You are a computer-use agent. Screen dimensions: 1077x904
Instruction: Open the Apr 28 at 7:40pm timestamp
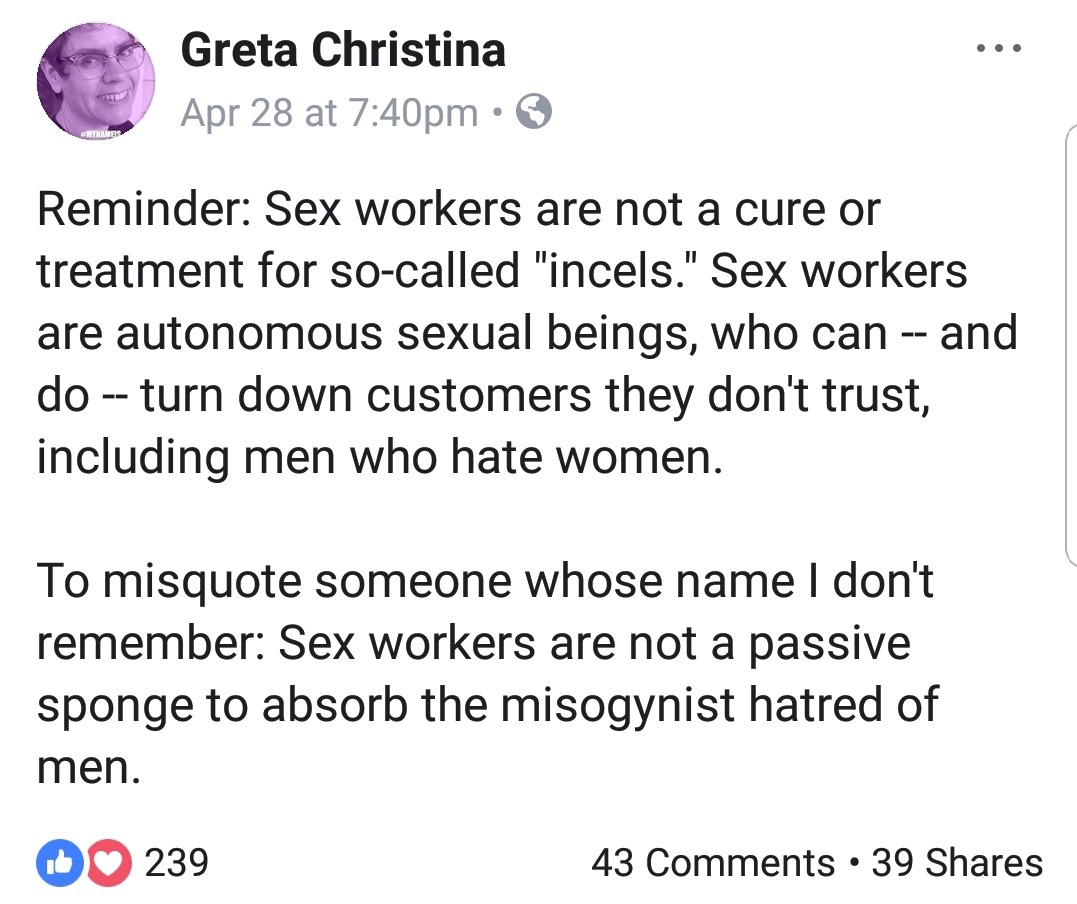328,114
